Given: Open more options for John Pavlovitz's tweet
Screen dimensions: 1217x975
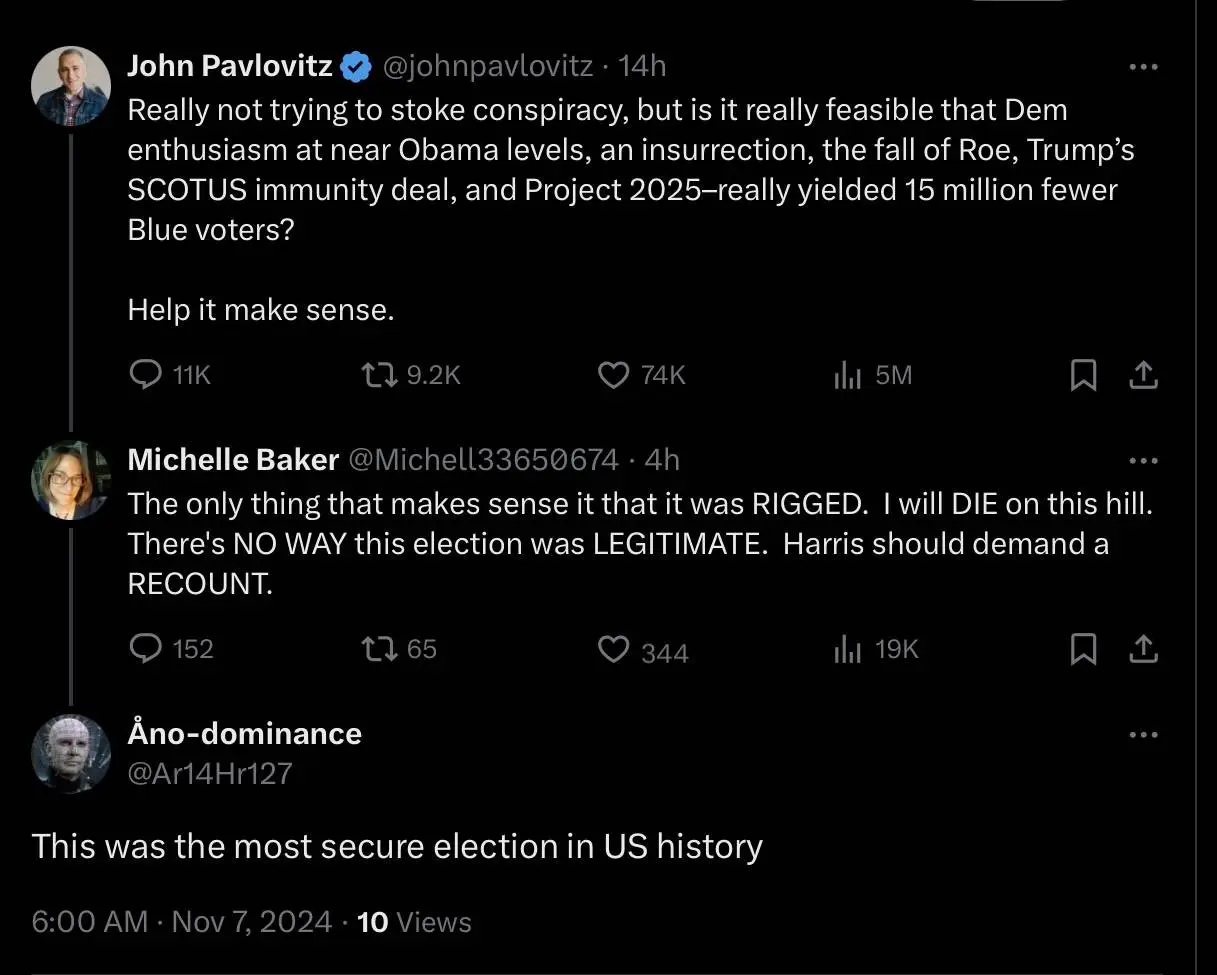Looking at the screenshot, I should point(1143,67).
